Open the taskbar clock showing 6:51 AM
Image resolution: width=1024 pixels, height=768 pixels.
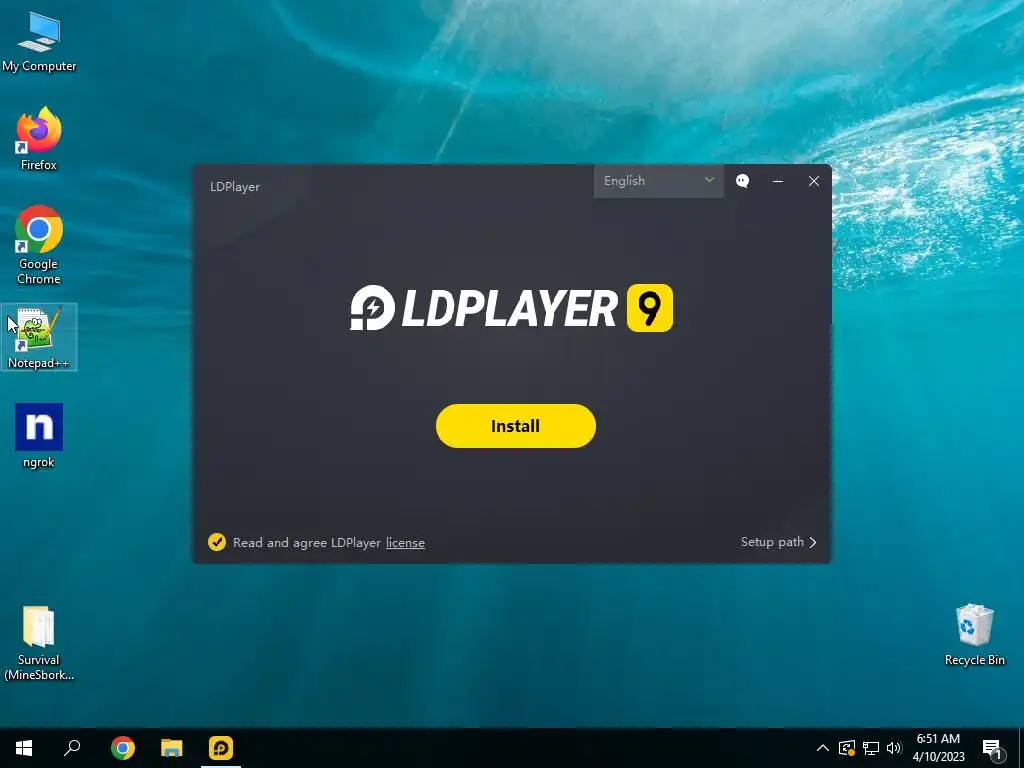pyautogui.click(x=938, y=748)
